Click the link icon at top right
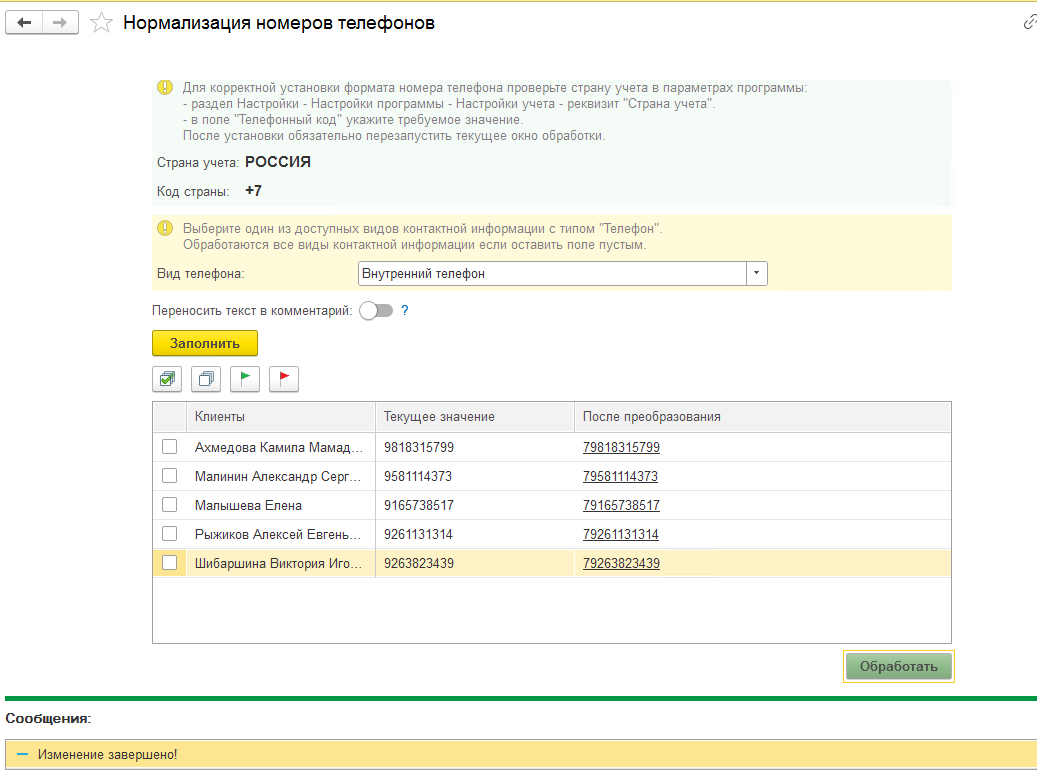The width and height of the screenshot is (1037, 782). tap(1029, 22)
